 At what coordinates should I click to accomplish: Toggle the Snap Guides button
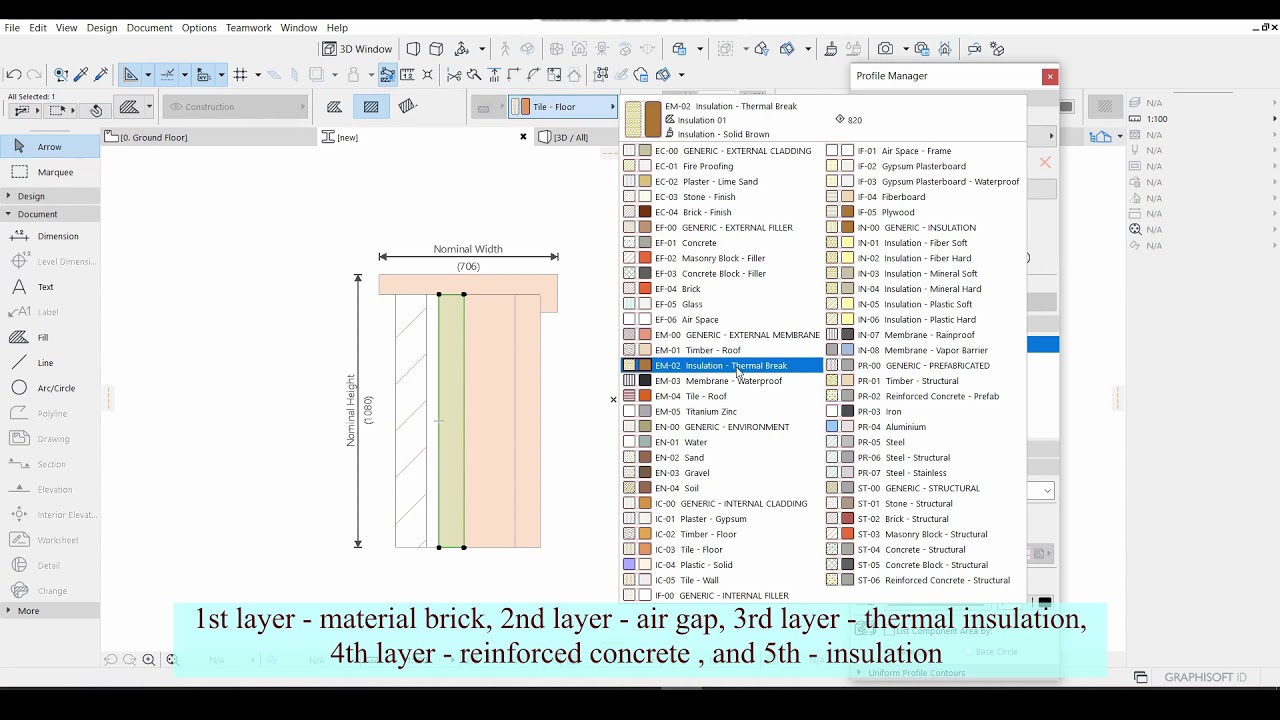(167, 75)
